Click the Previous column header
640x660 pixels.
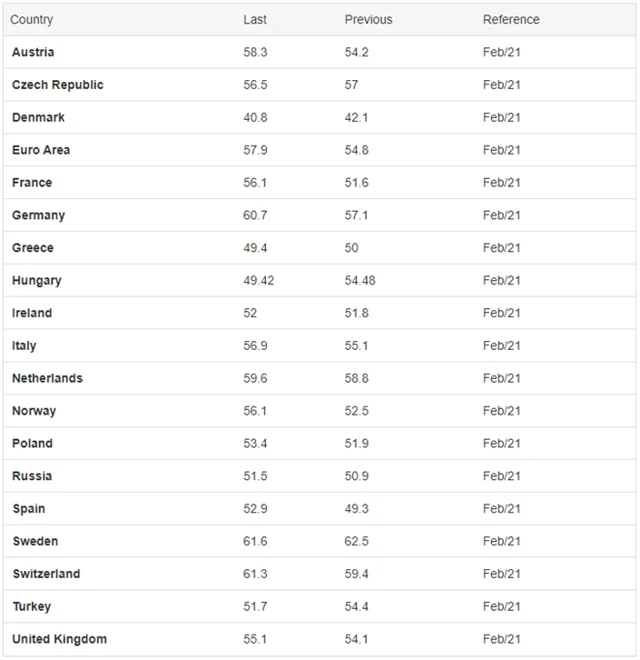368,19
